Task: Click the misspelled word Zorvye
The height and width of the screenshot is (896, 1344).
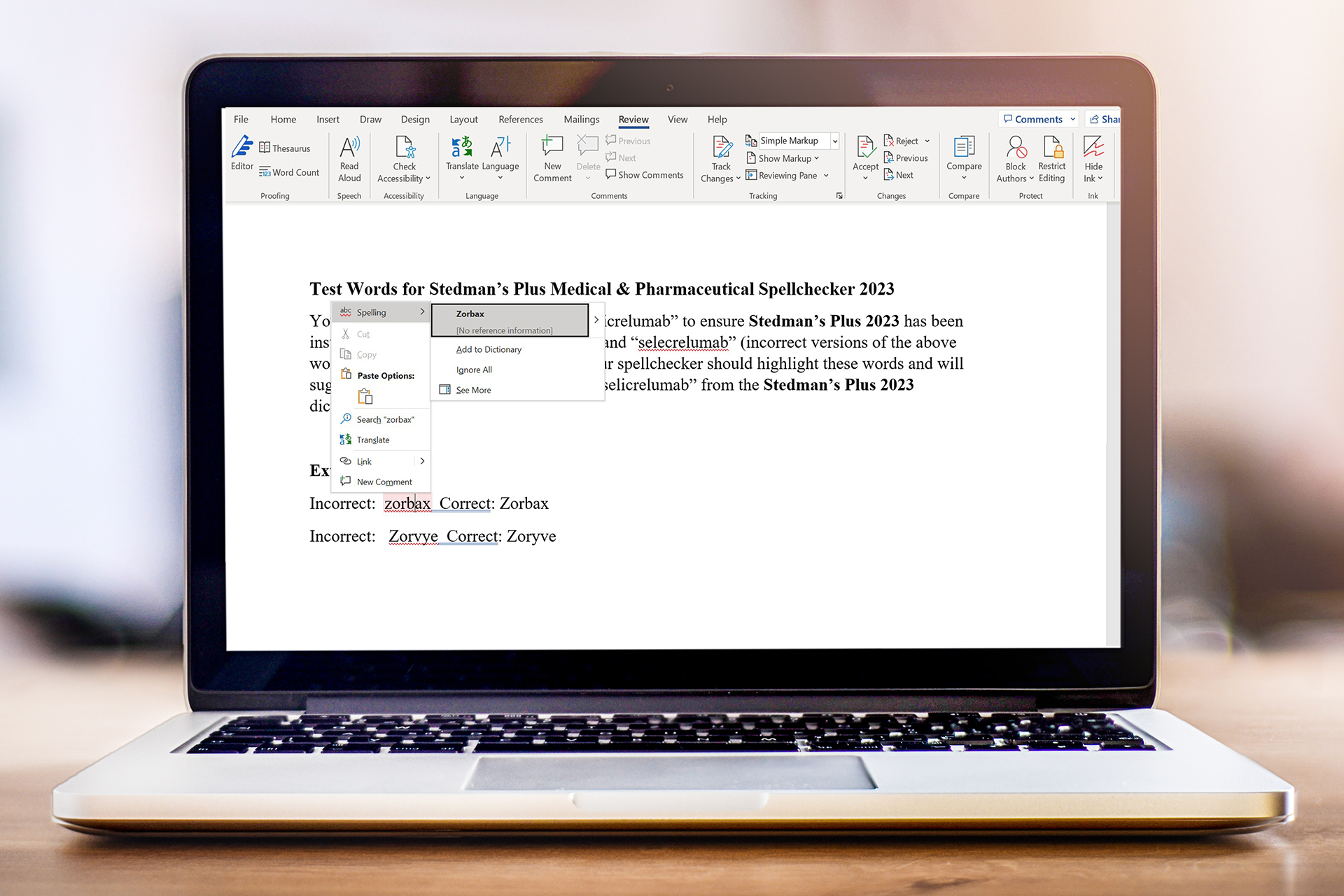Action: [413, 536]
